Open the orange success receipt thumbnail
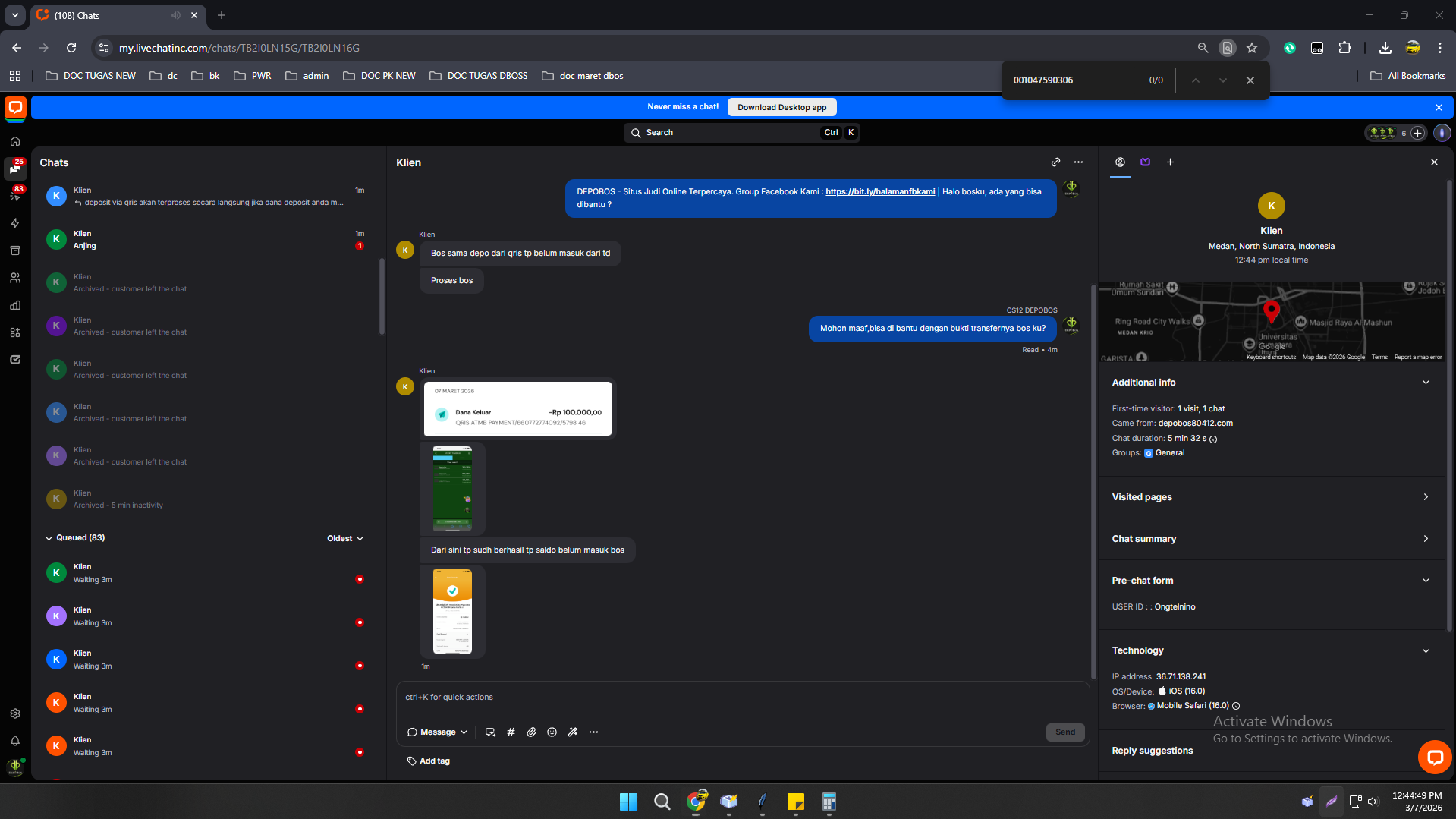The height and width of the screenshot is (819, 1456). (x=452, y=612)
